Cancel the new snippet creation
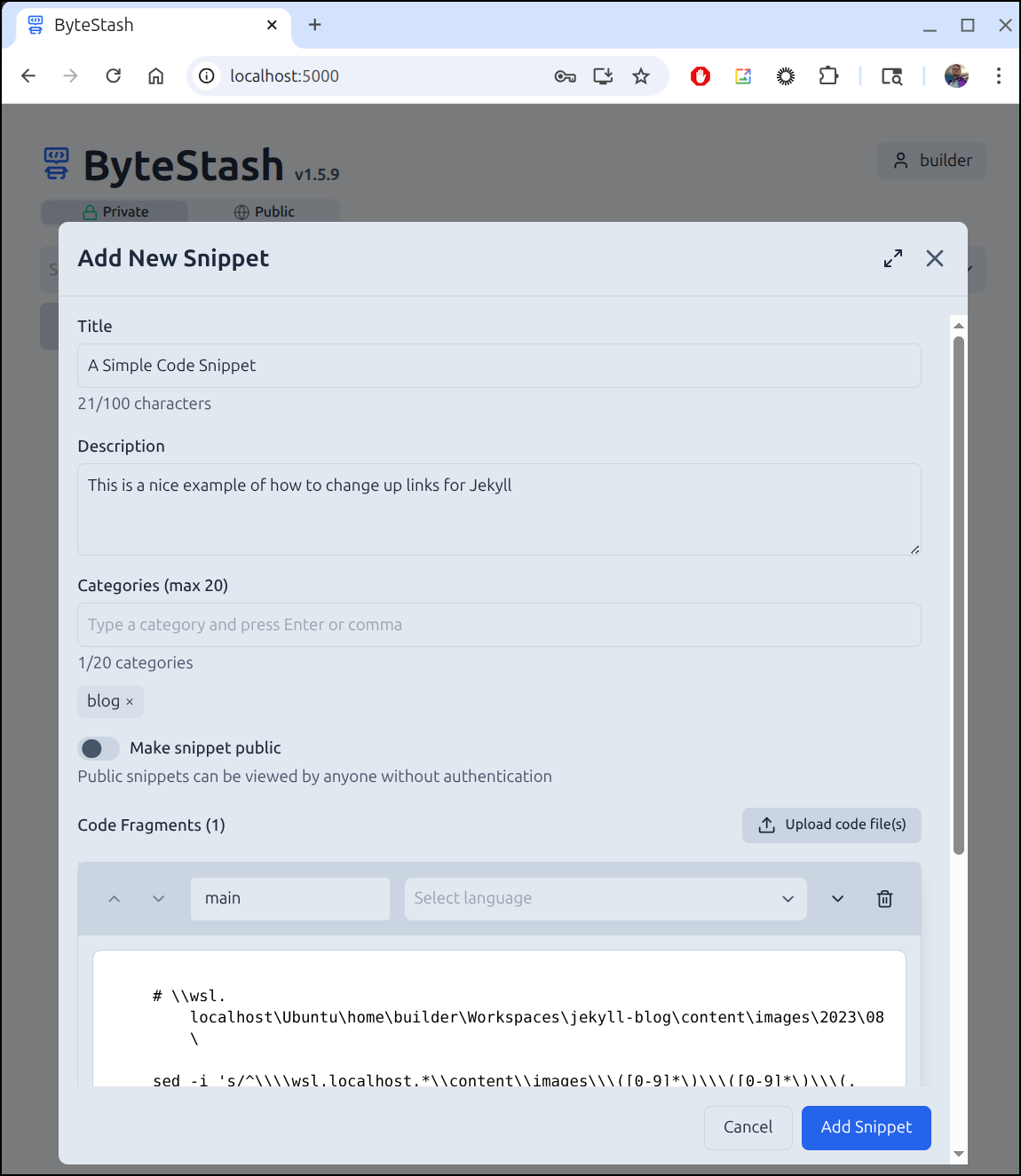This screenshot has height=1176, width=1021. tap(748, 1127)
